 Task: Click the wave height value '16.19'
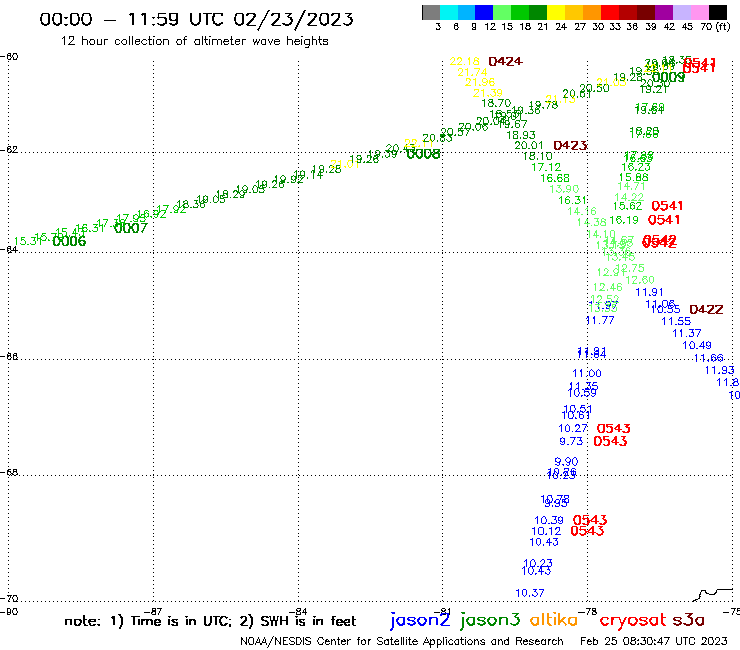(623, 220)
